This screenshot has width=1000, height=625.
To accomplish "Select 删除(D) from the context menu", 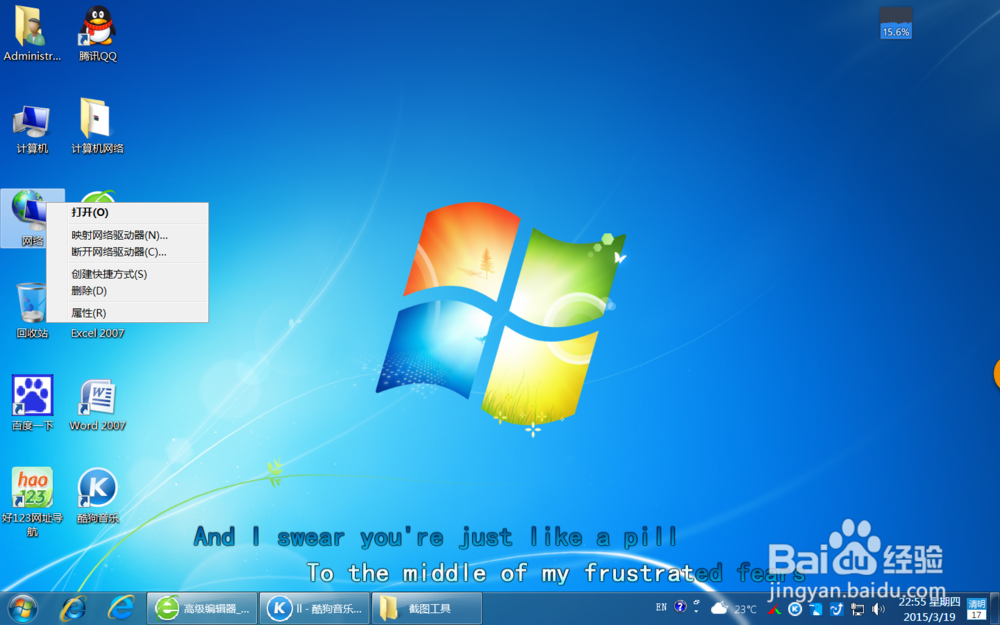I will click(x=128, y=291).
